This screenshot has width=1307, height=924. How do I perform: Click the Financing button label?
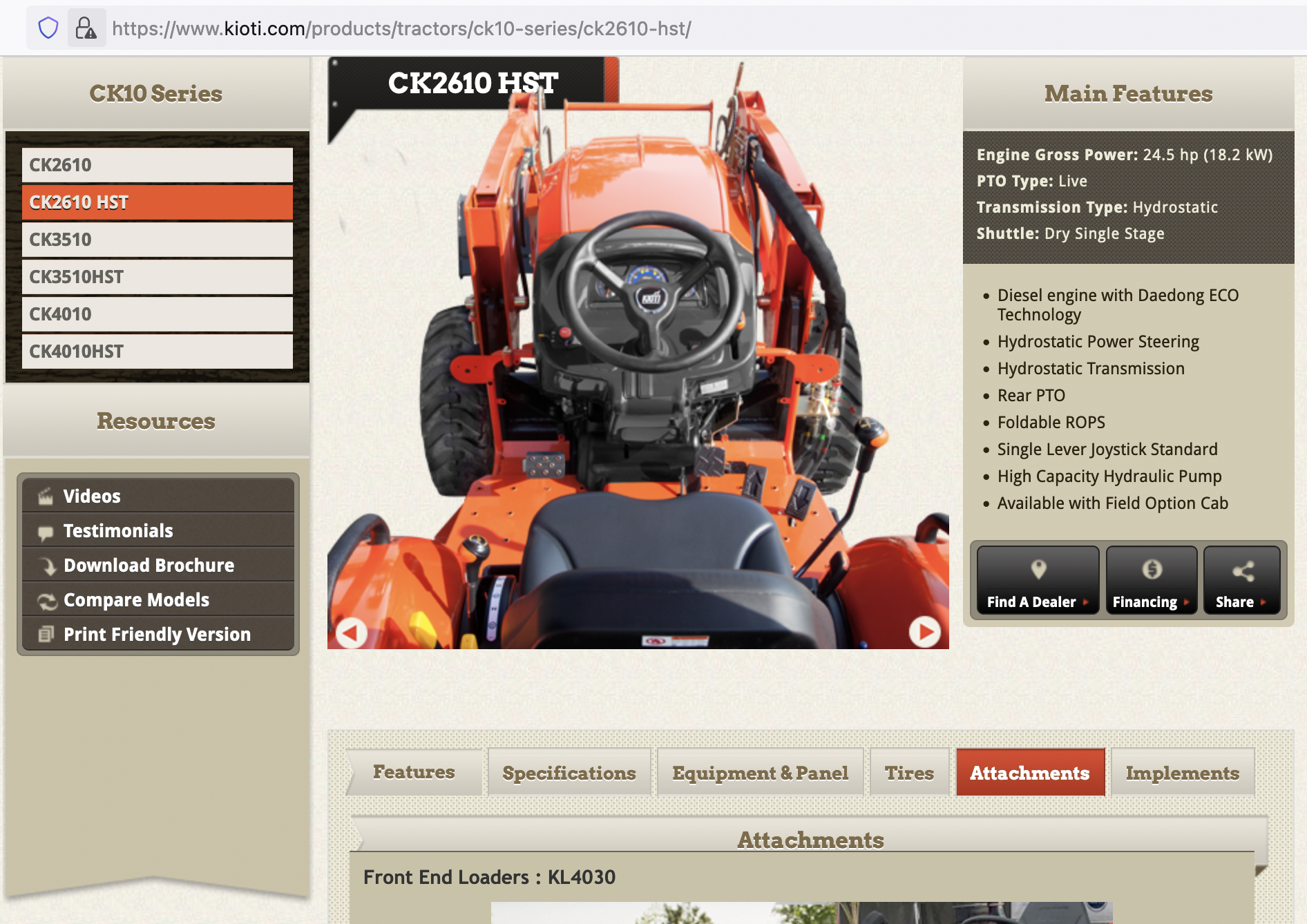click(1145, 602)
